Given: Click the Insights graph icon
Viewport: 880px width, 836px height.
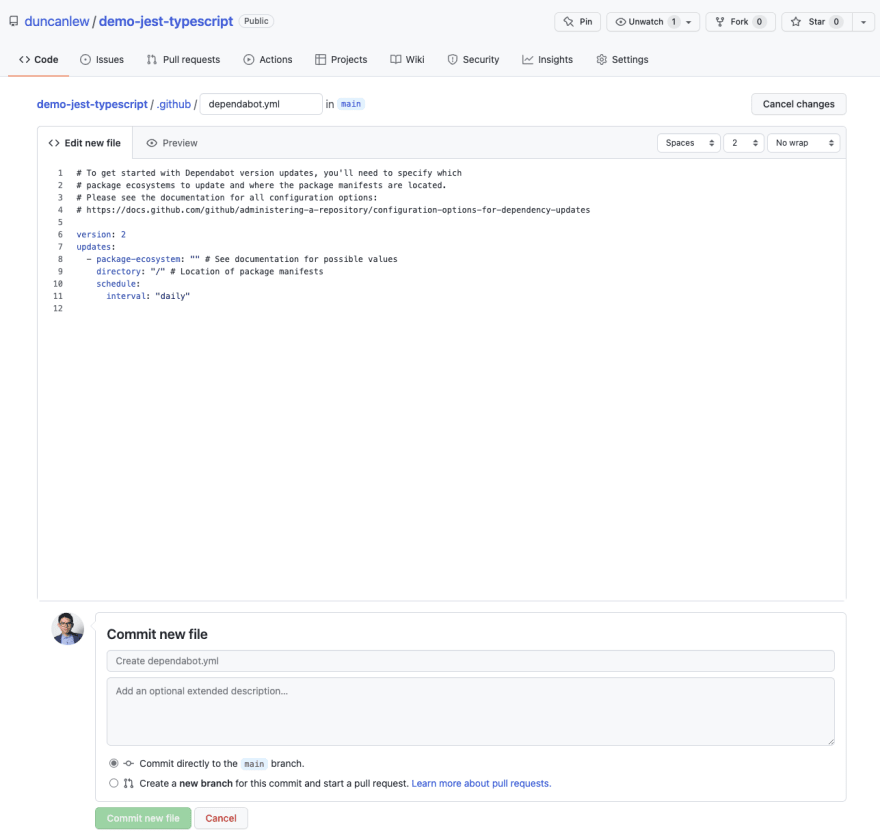Looking at the screenshot, I should pyautogui.click(x=528, y=59).
